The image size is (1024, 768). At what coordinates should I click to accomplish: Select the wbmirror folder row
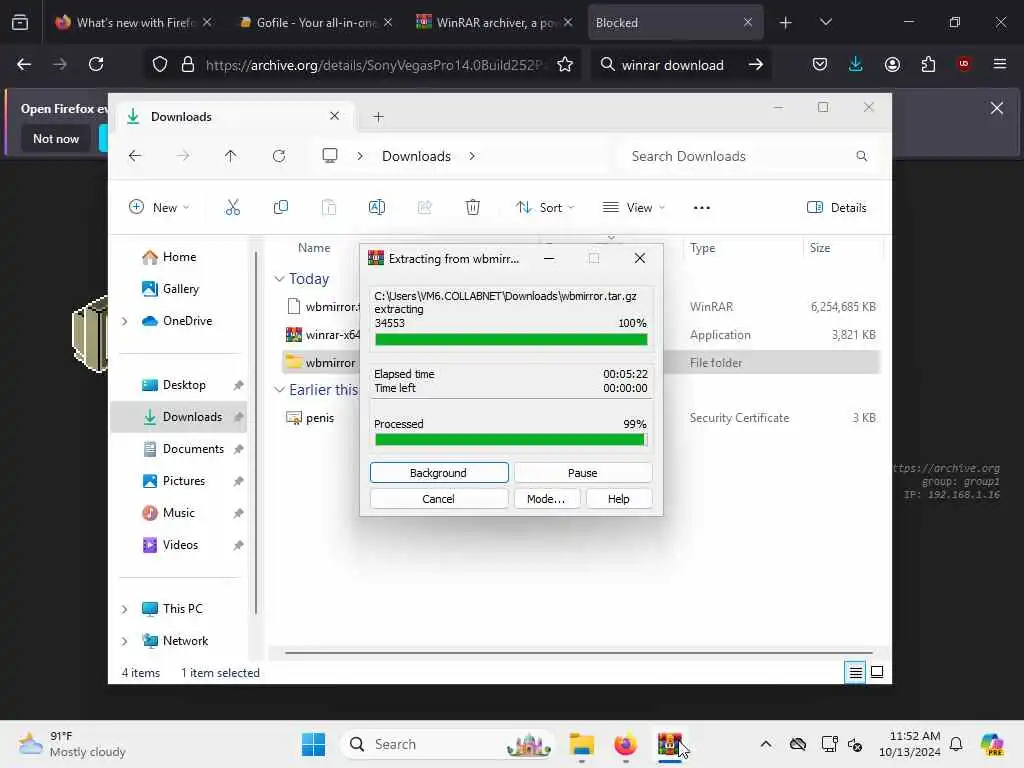(x=581, y=363)
